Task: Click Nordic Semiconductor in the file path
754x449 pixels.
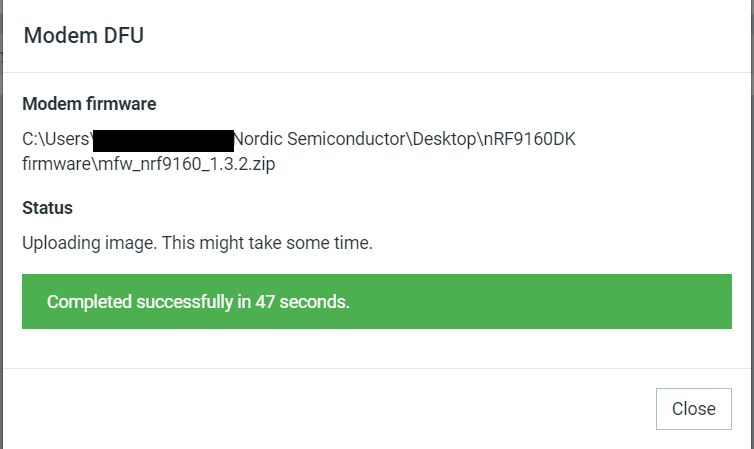Action: [320, 139]
